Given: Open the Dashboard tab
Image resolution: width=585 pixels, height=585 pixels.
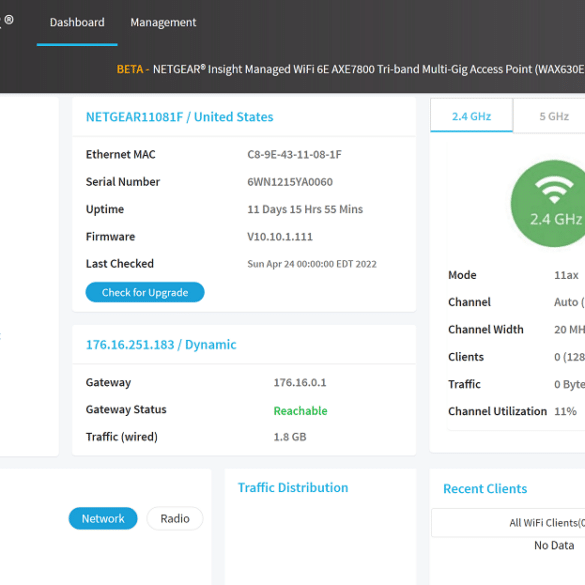Looking at the screenshot, I should 77,22.
